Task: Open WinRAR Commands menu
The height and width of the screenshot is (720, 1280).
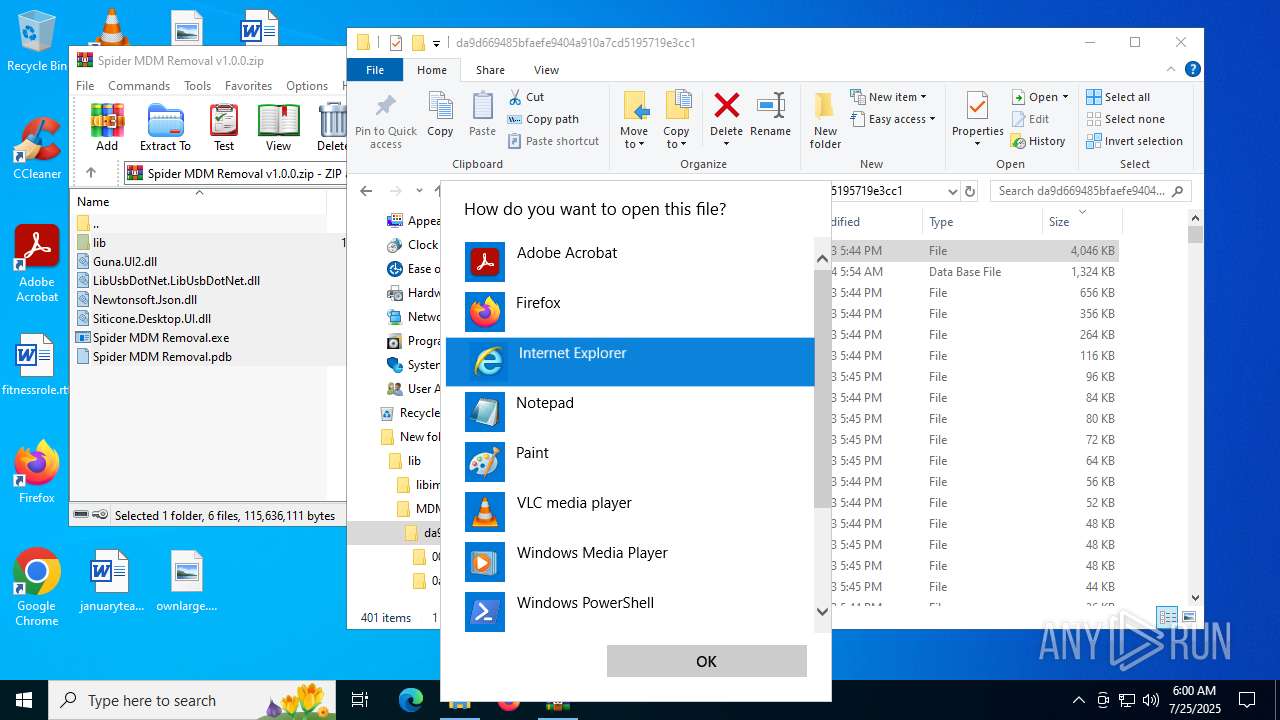Action: [x=139, y=86]
